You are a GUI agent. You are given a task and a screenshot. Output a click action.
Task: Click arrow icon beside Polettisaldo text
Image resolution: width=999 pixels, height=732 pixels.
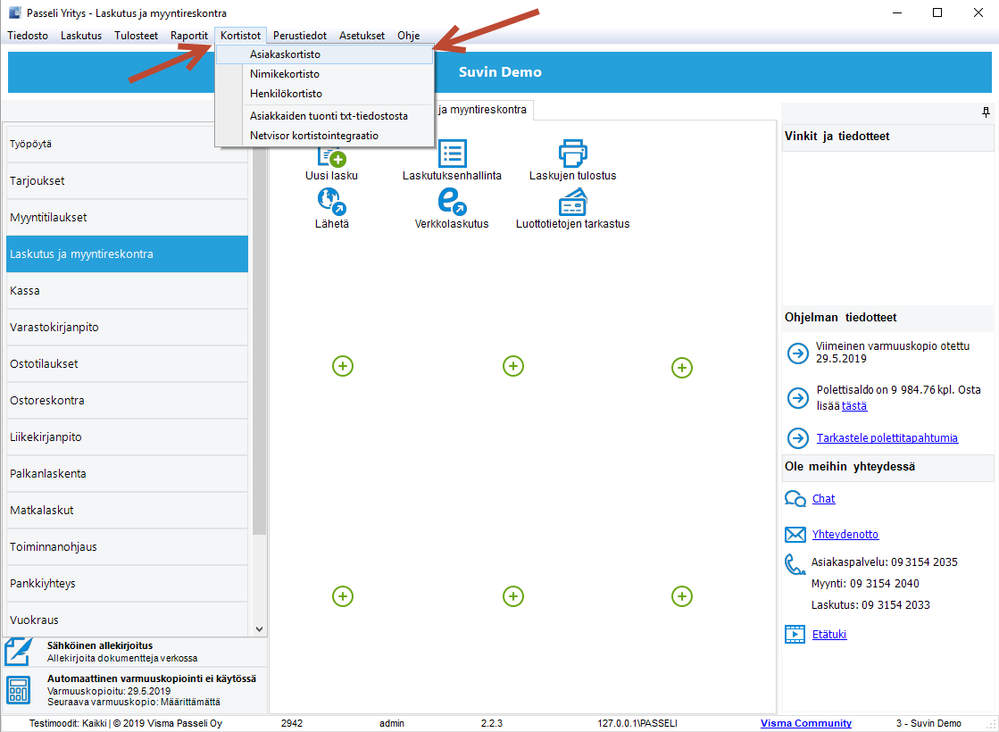point(798,398)
